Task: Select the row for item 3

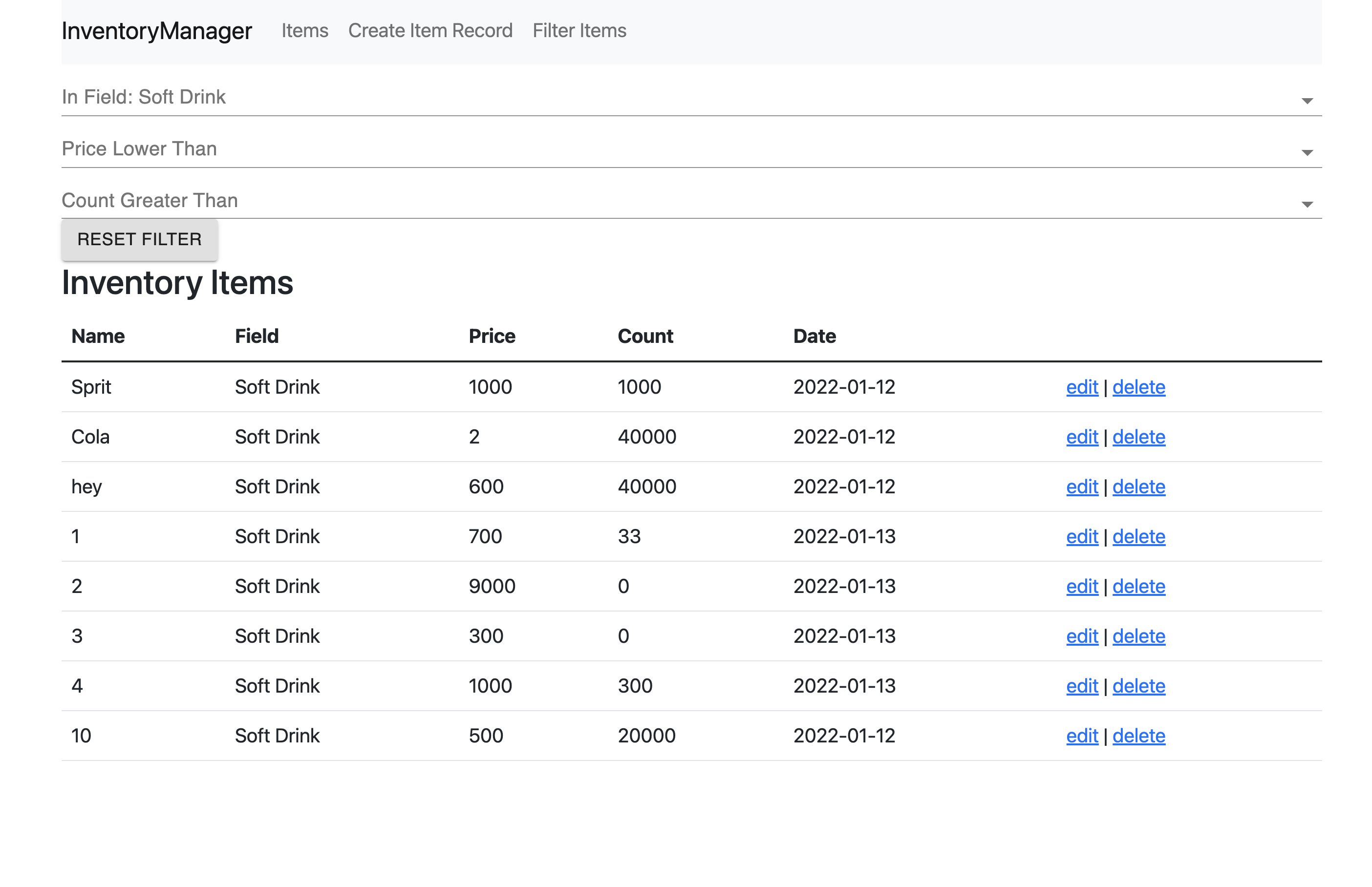Action: point(403,636)
